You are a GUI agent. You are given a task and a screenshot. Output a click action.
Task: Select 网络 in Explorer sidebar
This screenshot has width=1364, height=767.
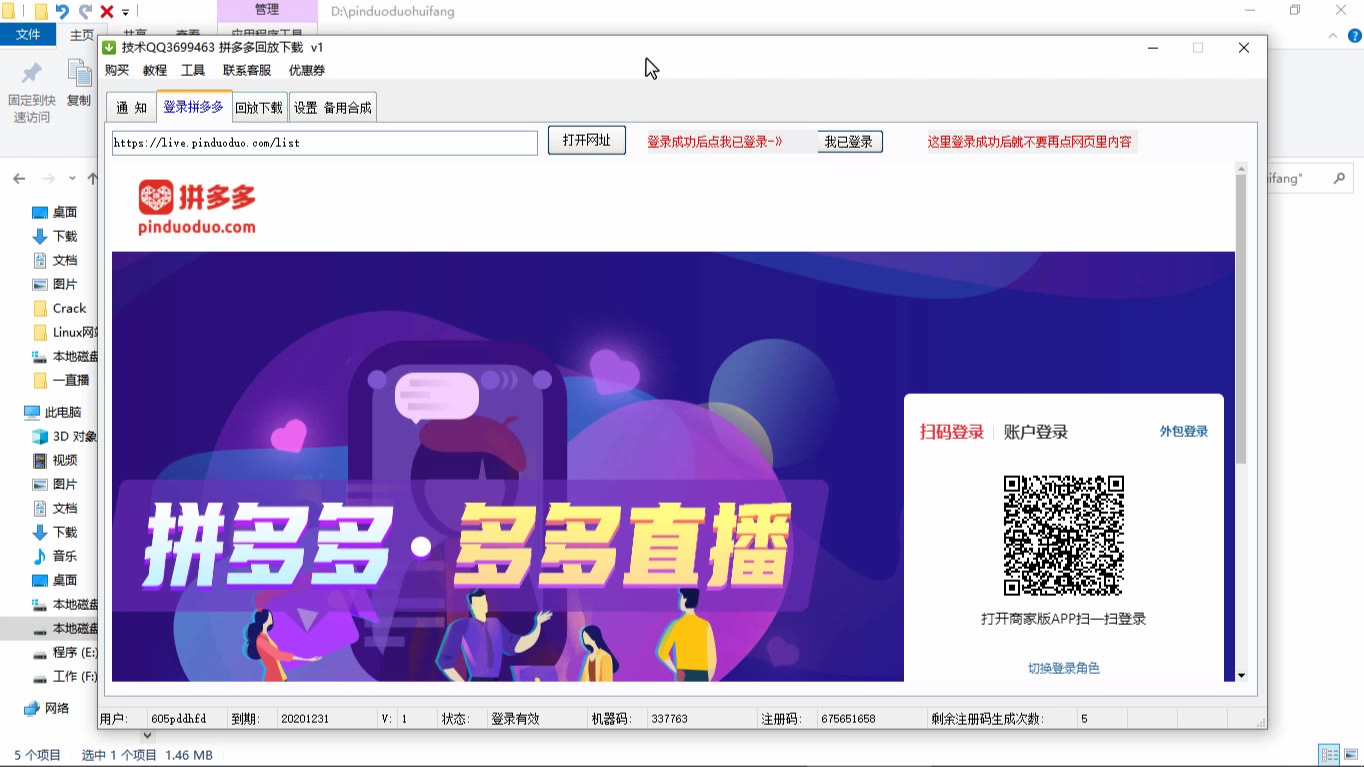[x=47, y=708]
